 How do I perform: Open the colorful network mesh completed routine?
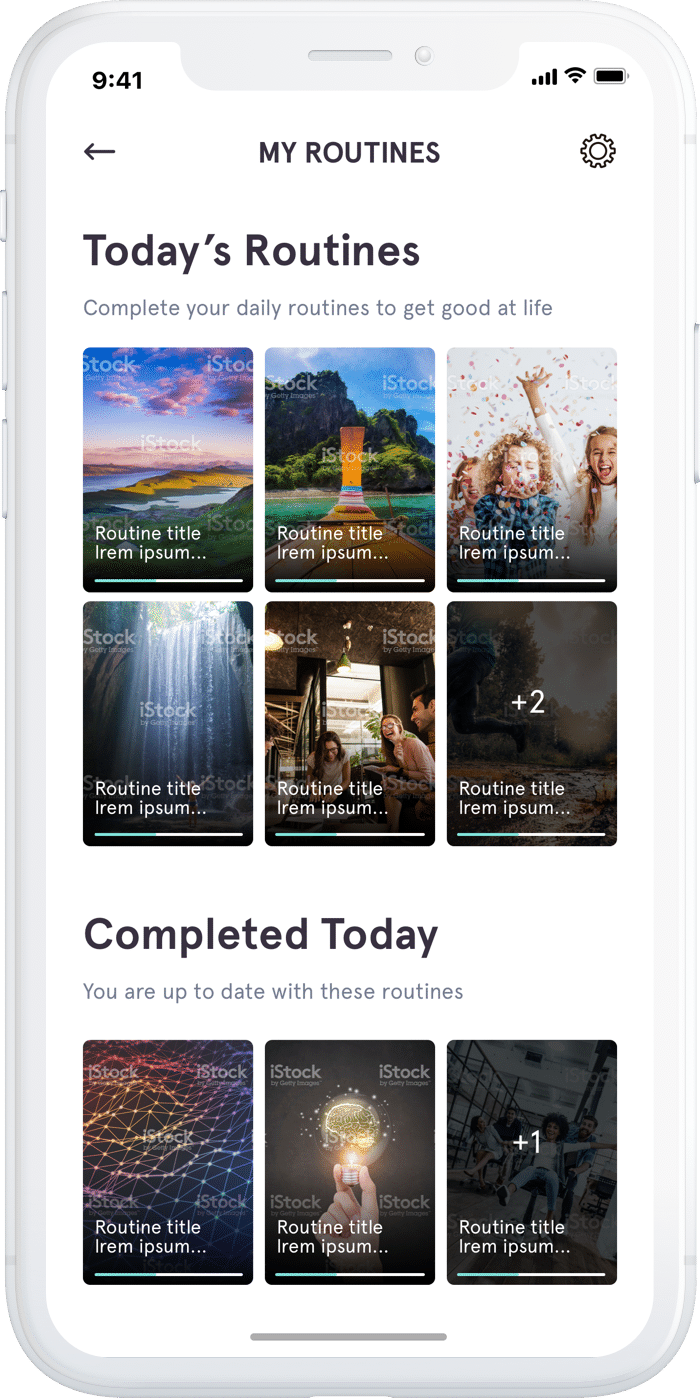point(168,1162)
